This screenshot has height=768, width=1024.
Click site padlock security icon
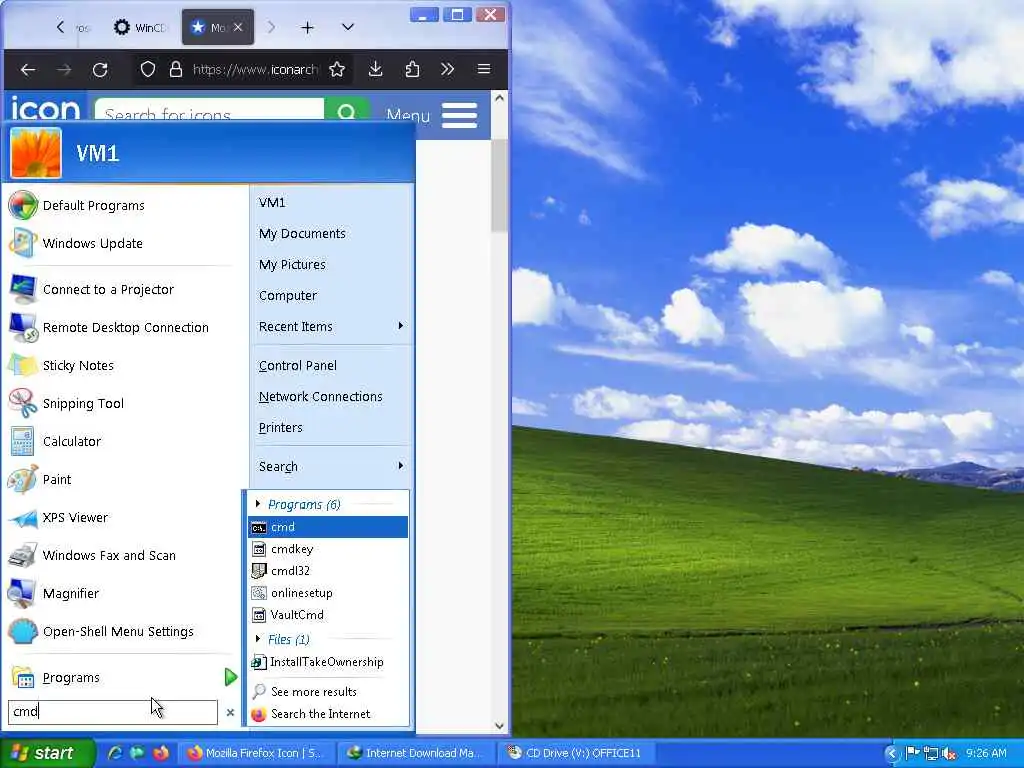(176, 69)
